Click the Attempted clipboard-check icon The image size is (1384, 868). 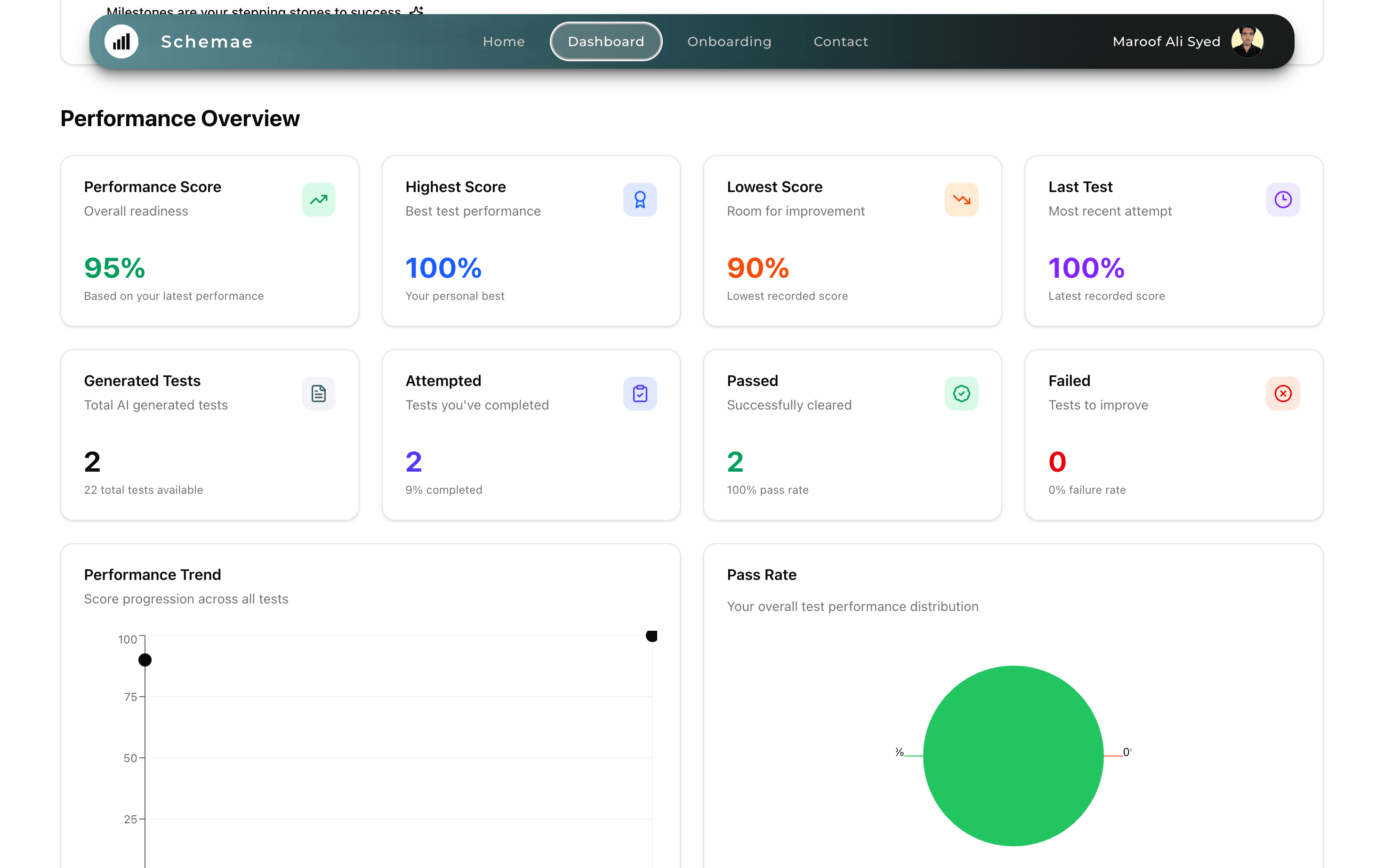click(x=640, y=393)
